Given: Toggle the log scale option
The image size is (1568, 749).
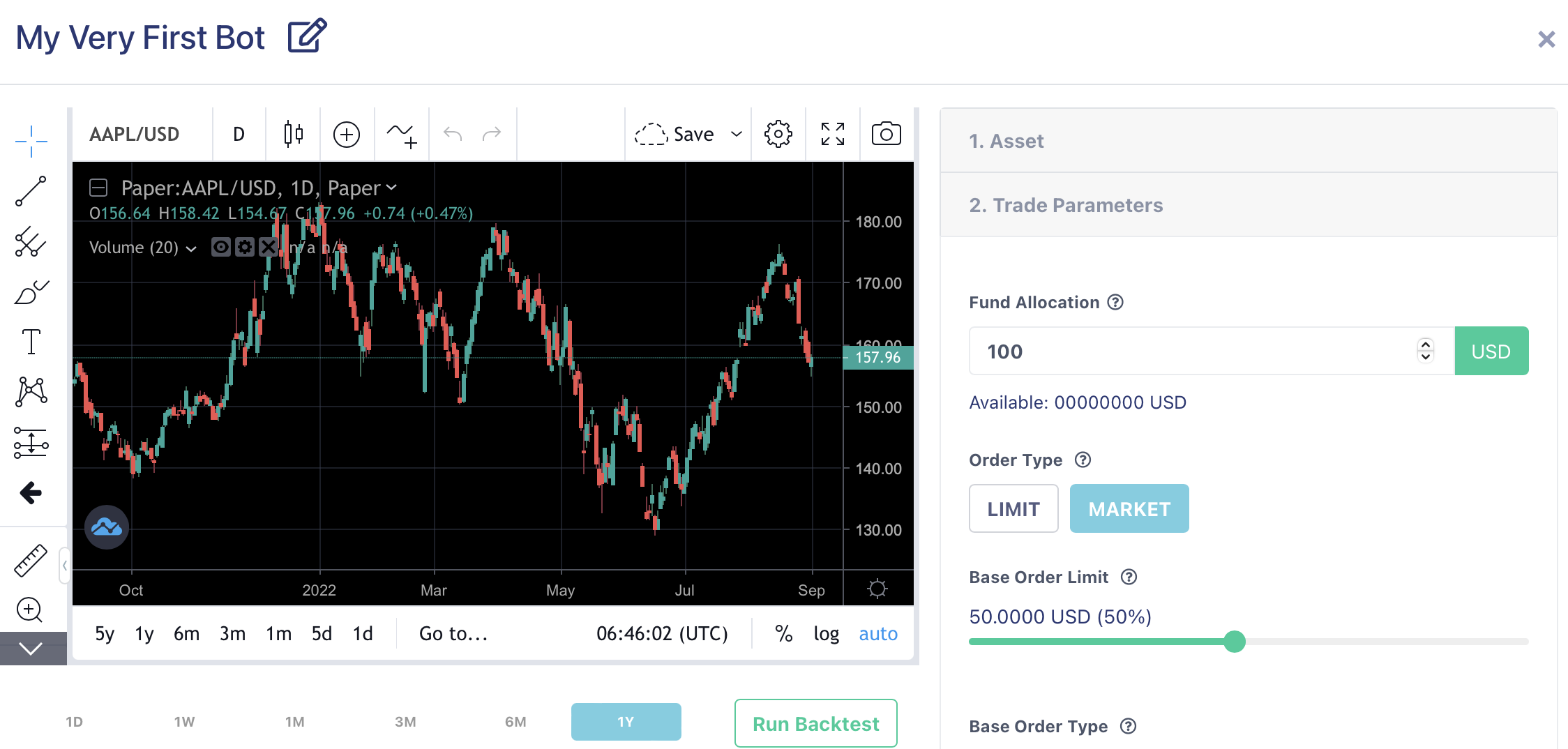Looking at the screenshot, I should tap(827, 633).
